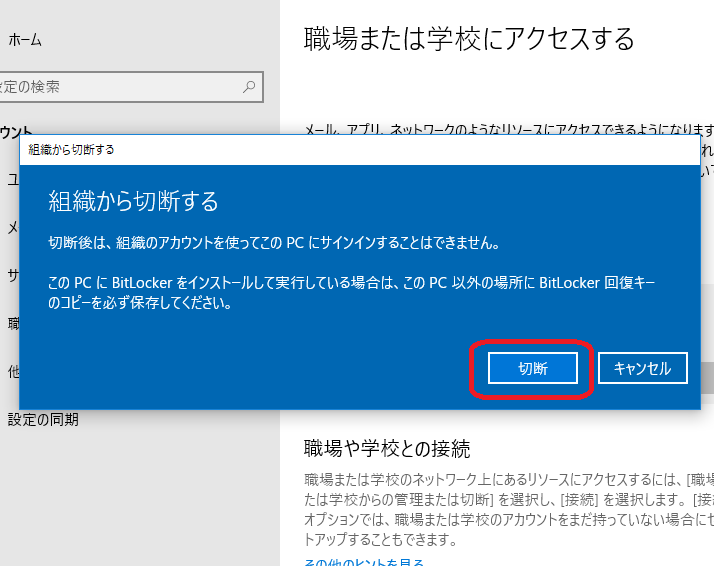Open ホーム in the Settings sidebar

25,40
